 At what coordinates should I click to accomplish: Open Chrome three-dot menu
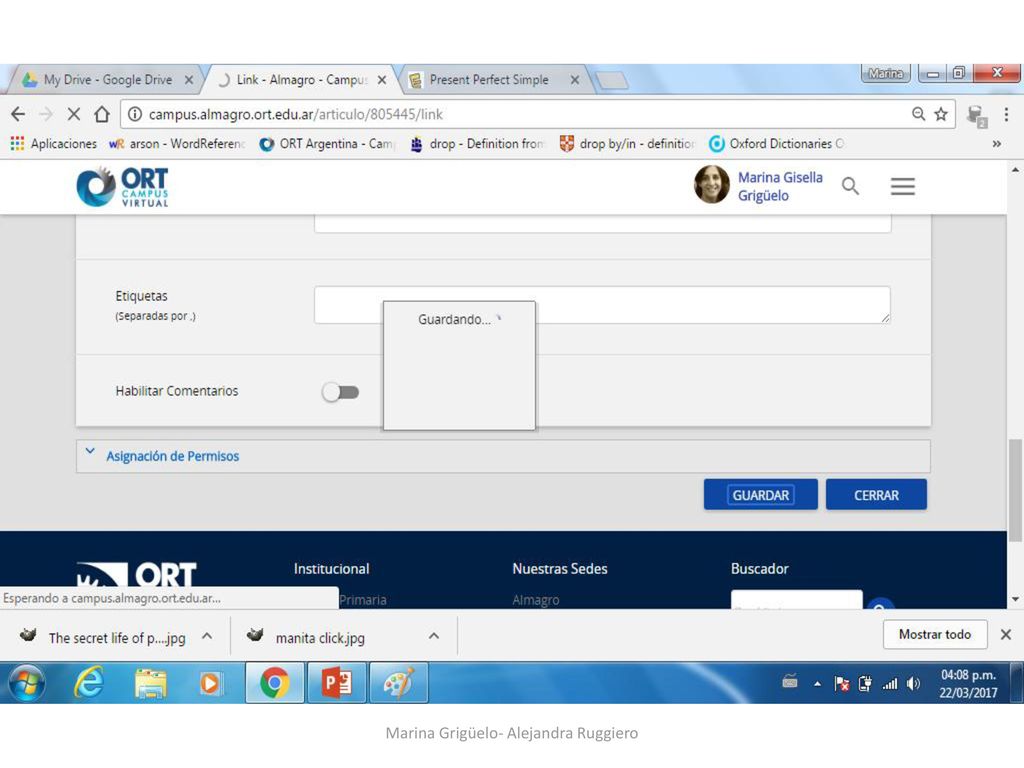click(1006, 114)
